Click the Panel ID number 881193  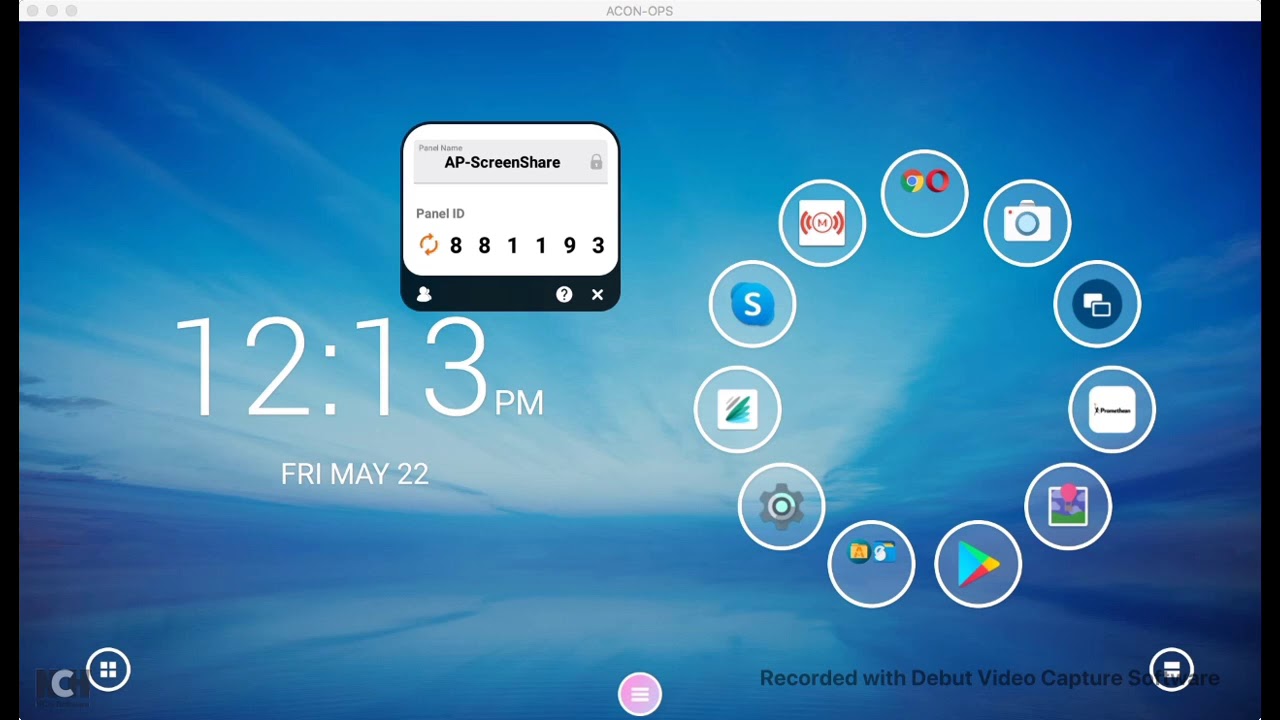pos(527,245)
